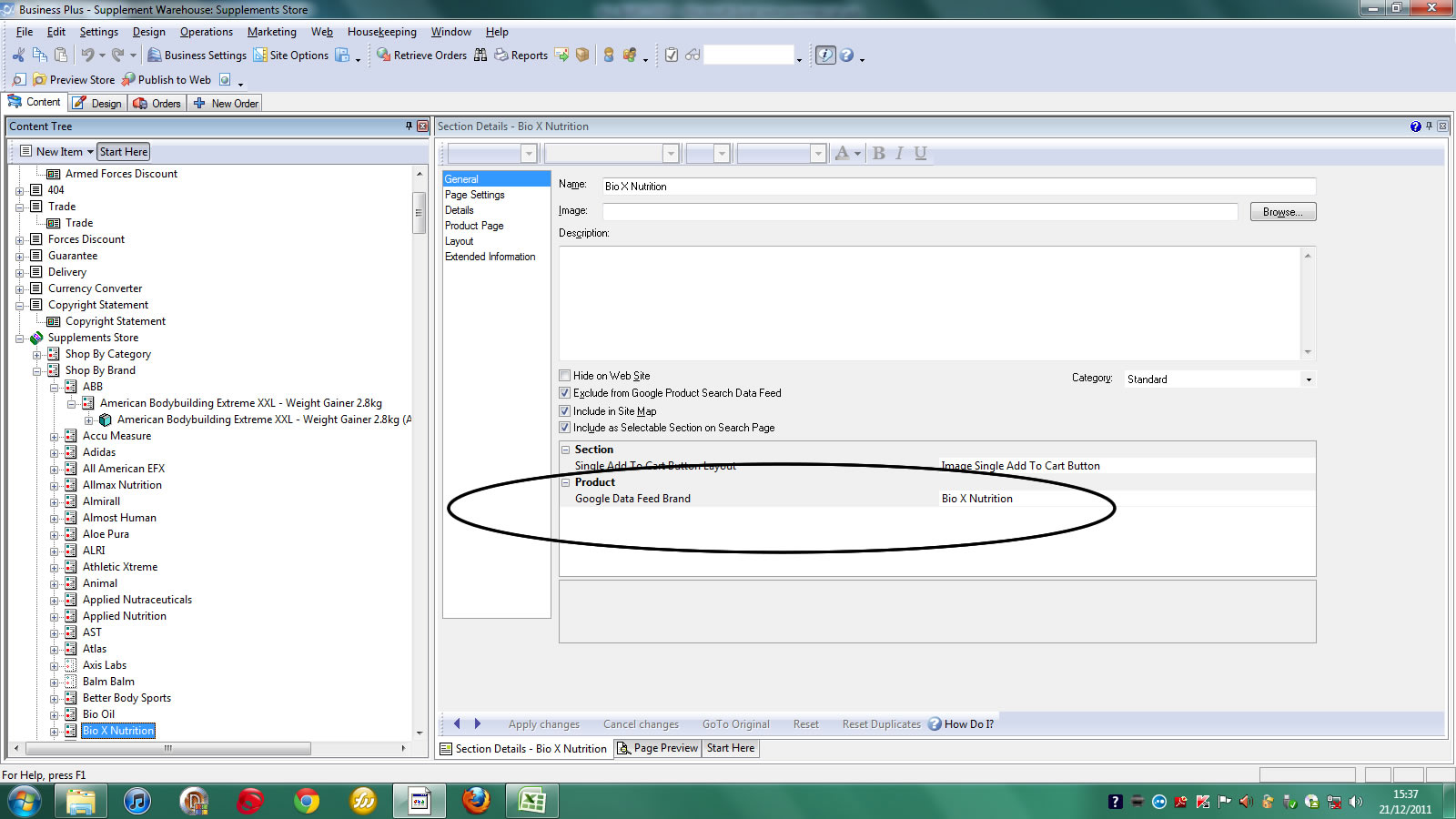This screenshot has width=1456, height=819.
Task: Click the bold formatting B icon
Action: coord(878,153)
